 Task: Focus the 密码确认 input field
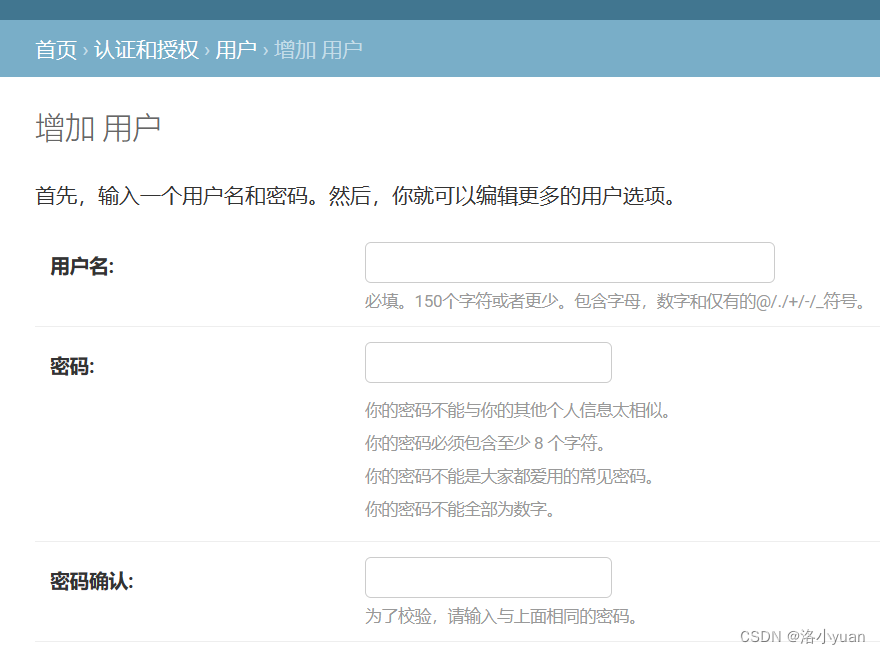[x=488, y=578]
